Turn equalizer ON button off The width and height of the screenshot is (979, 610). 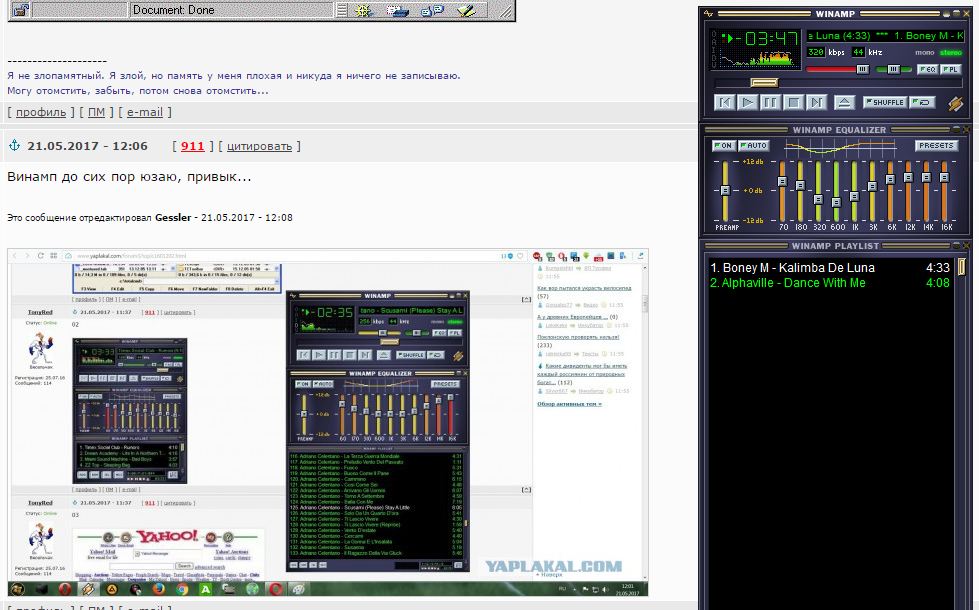(x=723, y=145)
